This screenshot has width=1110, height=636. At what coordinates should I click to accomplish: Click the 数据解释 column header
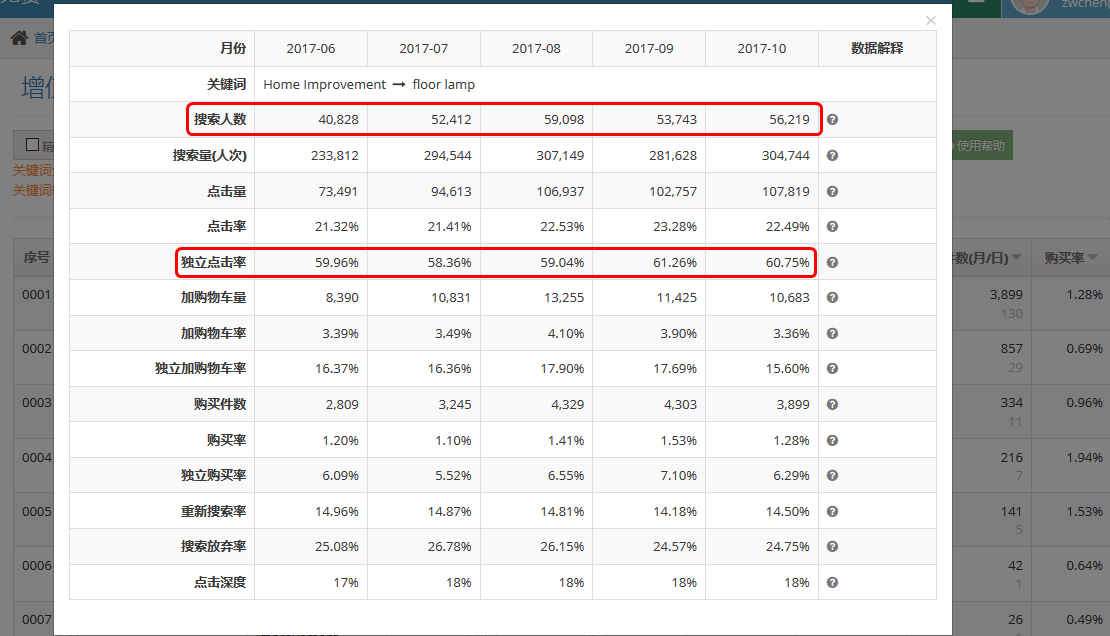point(877,48)
